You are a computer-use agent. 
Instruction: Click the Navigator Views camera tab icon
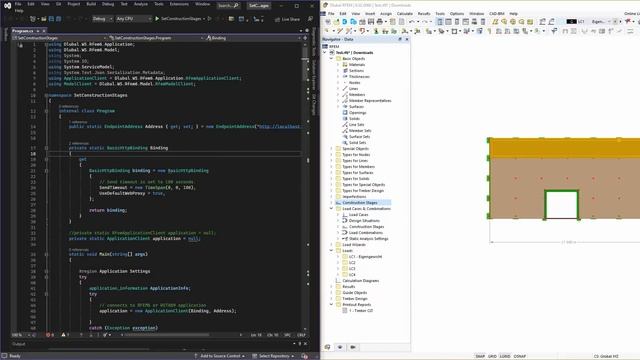(x=353, y=347)
